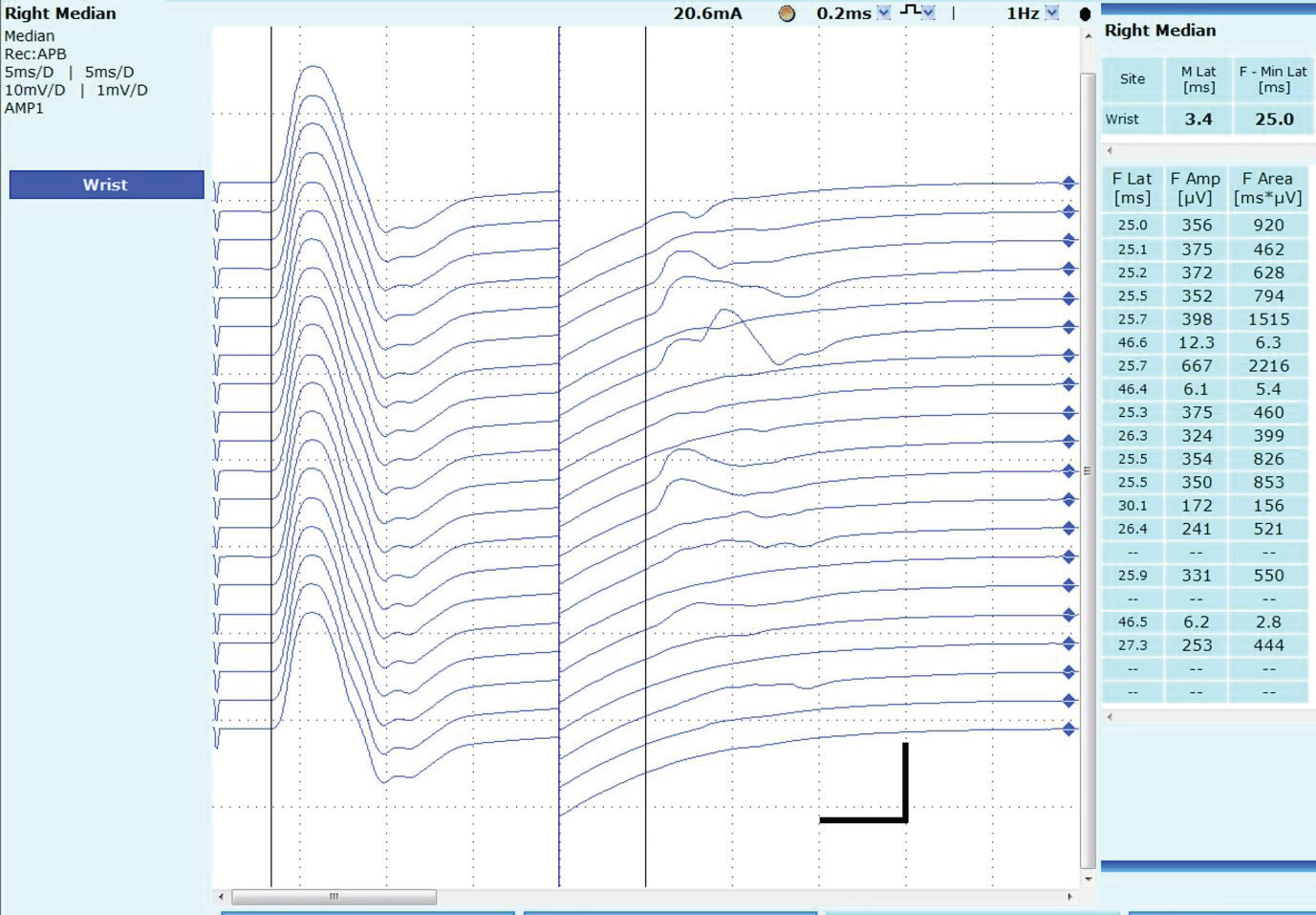Open the 0.2ms pulse duration dropdown

(x=884, y=13)
